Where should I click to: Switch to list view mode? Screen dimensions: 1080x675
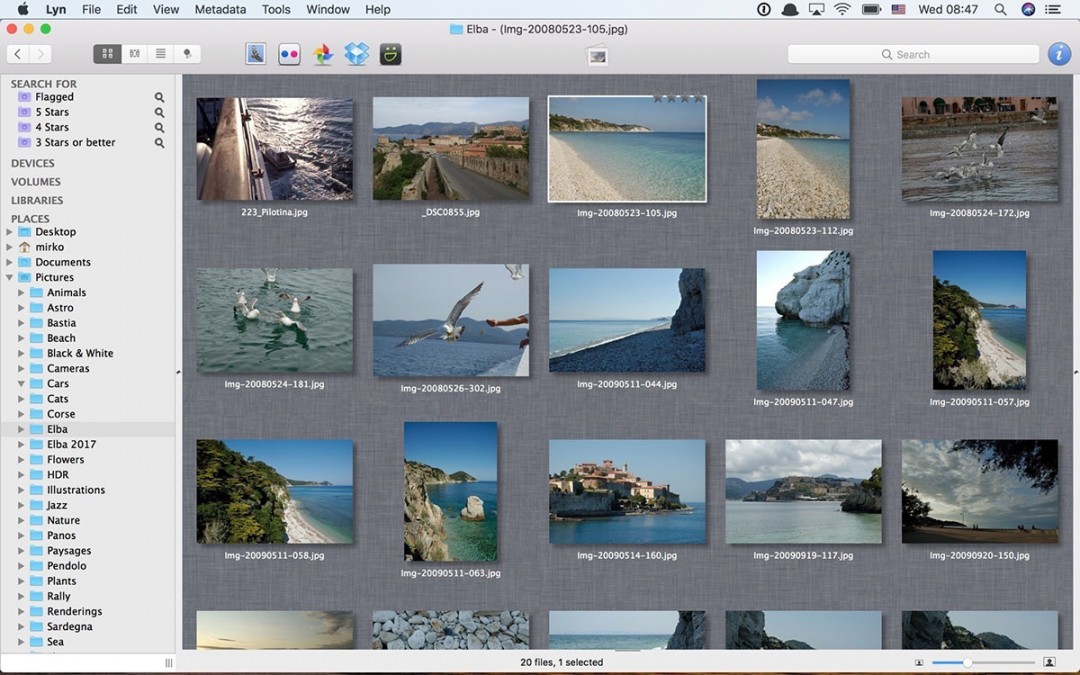click(160, 54)
